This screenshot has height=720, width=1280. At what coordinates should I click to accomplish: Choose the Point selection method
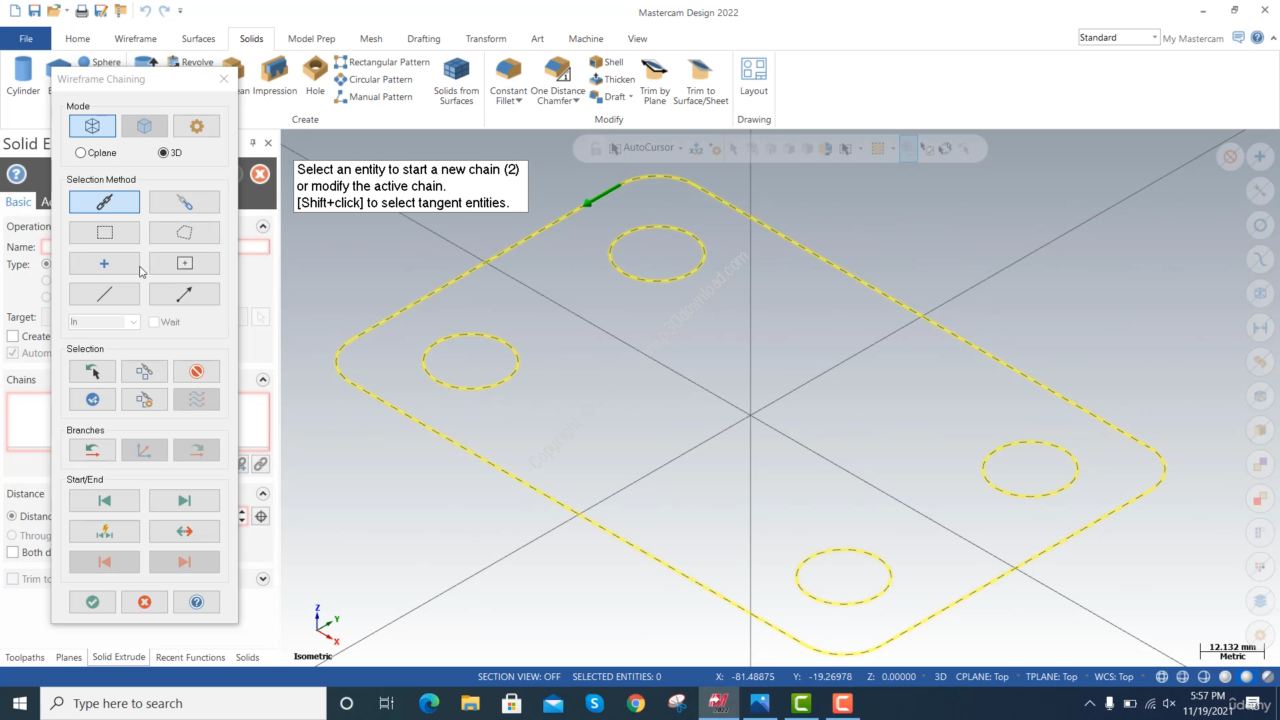pyautogui.click(x=104, y=263)
